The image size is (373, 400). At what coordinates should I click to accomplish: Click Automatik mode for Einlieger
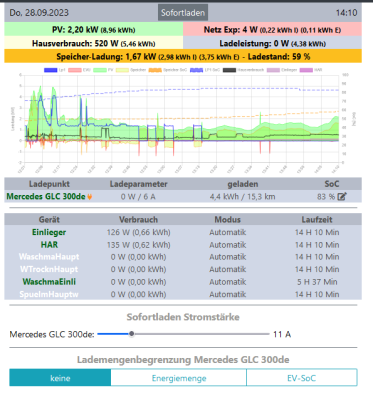tap(228, 232)
